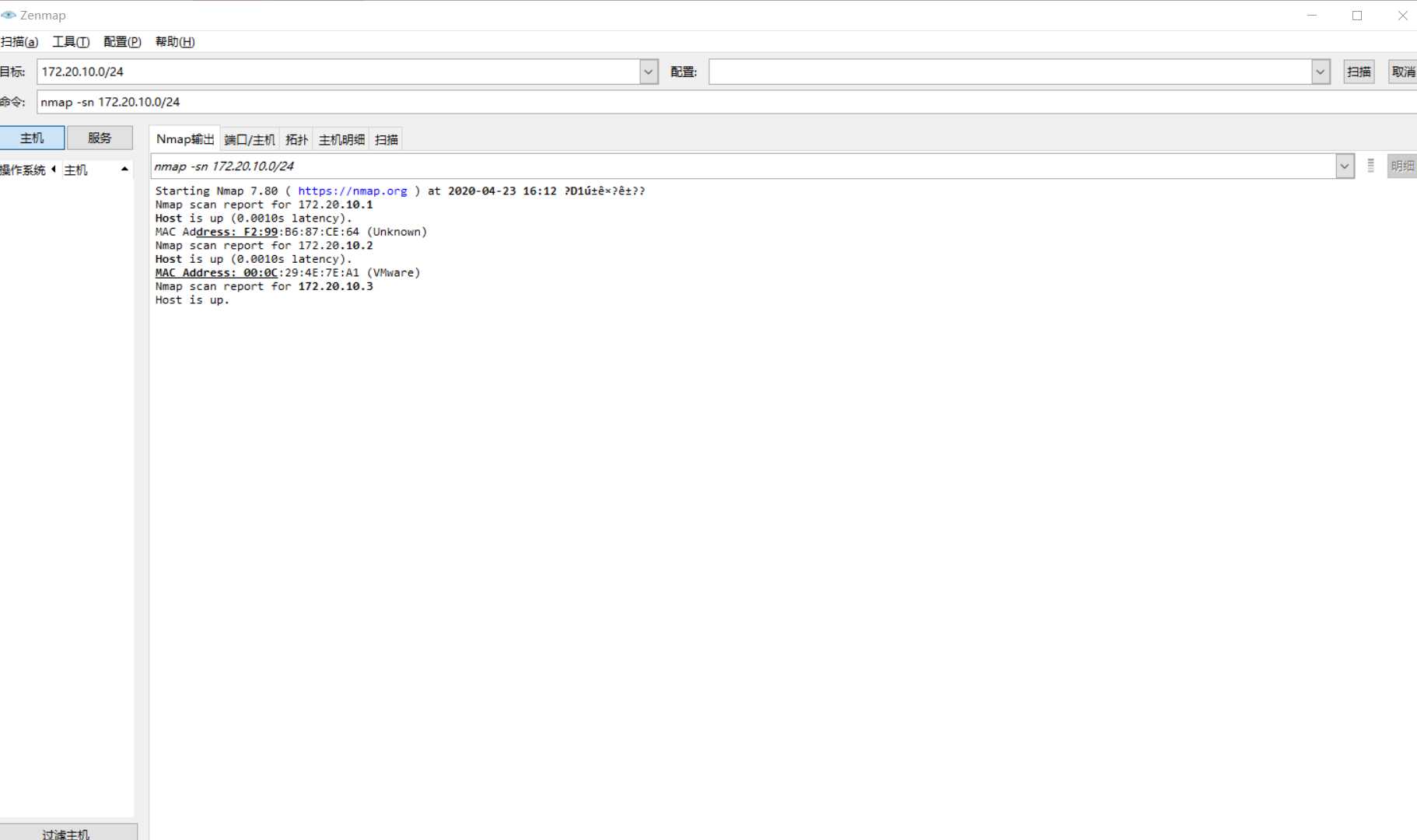The image size is (1417, 840).
Task: Click the IP address 172.20.10.2 in output
Action: point(335,245)
